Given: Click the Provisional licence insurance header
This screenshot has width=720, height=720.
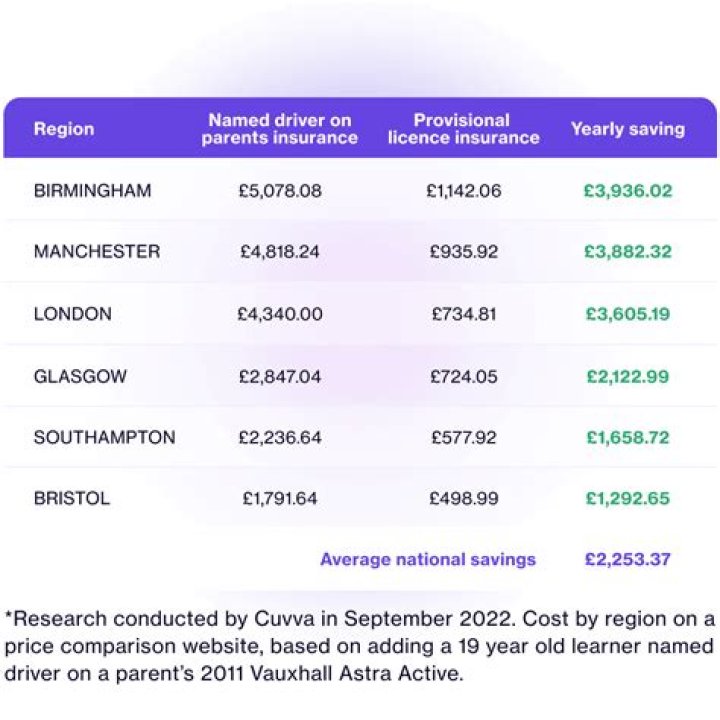Looking at the screenshot, I should click(x=463, y=129).
